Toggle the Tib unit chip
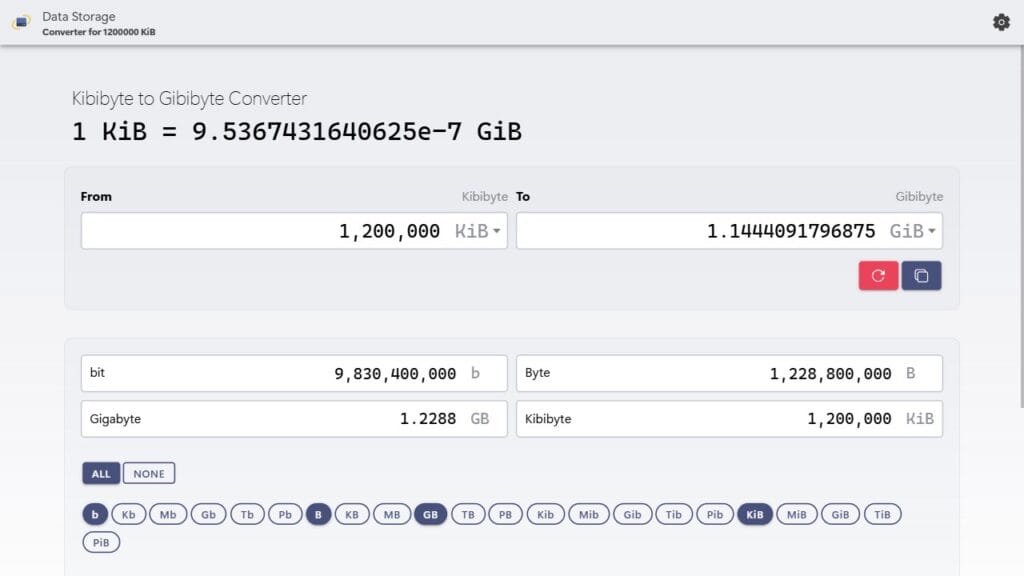Screen dimensions: 1024x576 click(673, 515)
